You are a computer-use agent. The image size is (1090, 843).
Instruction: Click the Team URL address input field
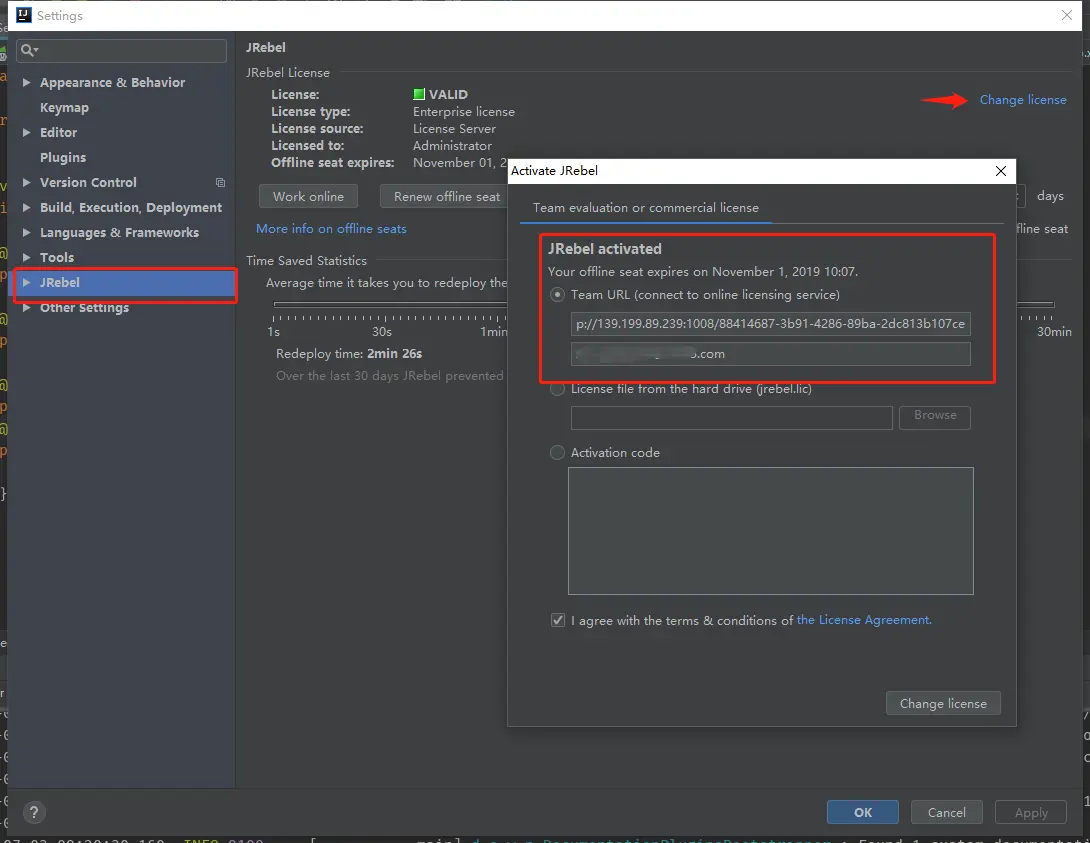pos(770,324)
